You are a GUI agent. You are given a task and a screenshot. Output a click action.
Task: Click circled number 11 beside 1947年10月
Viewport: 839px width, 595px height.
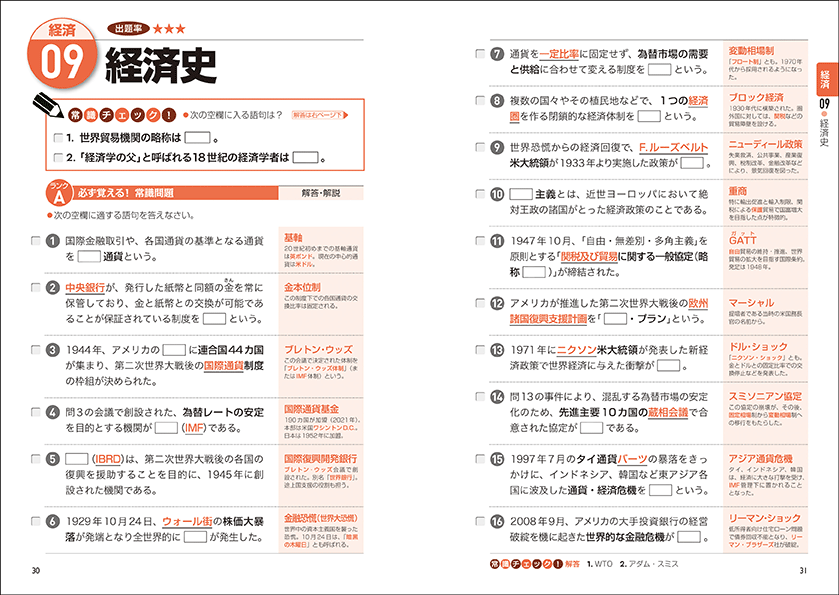497,241
